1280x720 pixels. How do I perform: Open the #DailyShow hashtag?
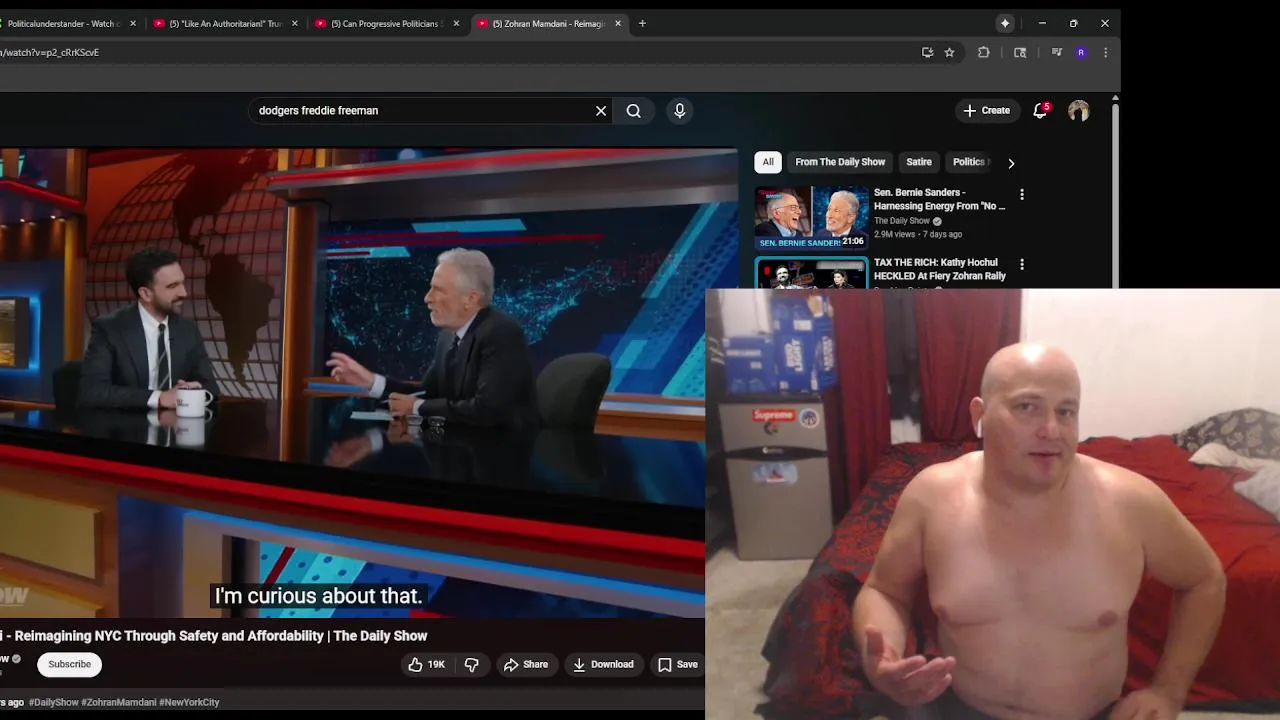tap(53, 702)
